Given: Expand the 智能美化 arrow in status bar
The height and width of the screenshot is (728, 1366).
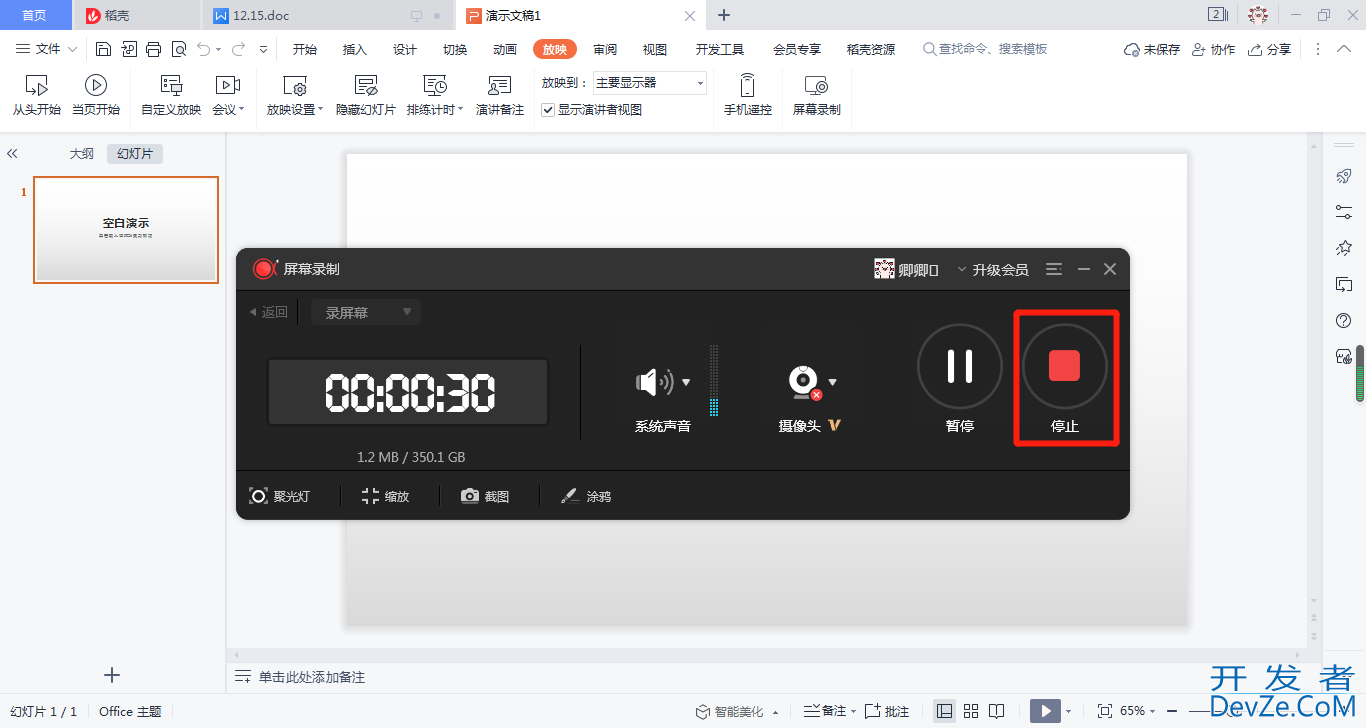Looking at the screenshot, I should coord(773,712).
